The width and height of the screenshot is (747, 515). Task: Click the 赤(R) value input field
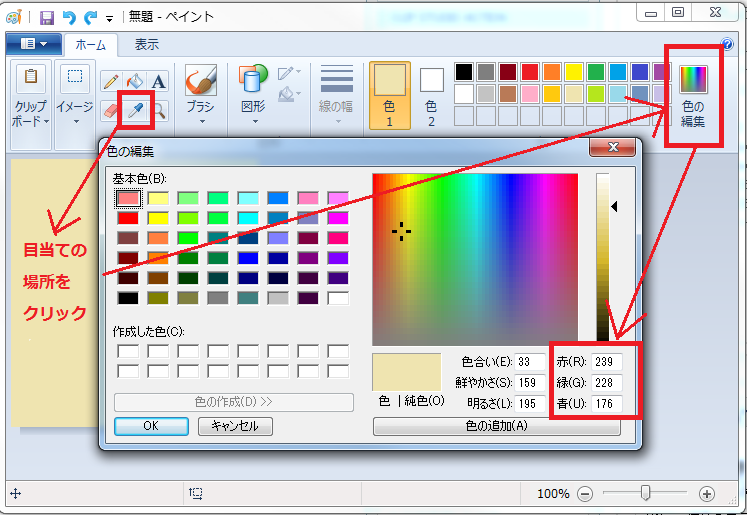click(607, 362)
